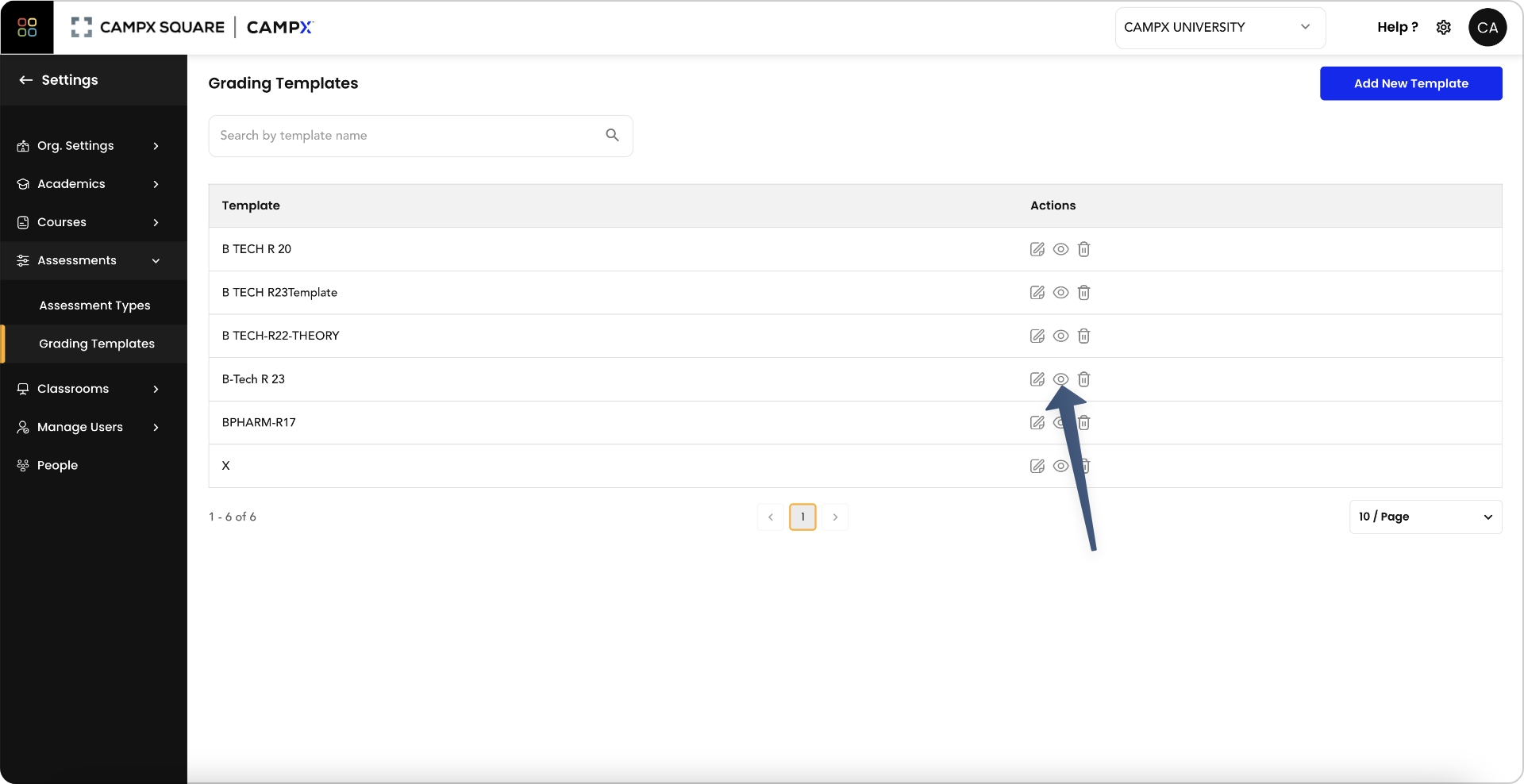Focus the Search by template name field

tap(421, 136)
